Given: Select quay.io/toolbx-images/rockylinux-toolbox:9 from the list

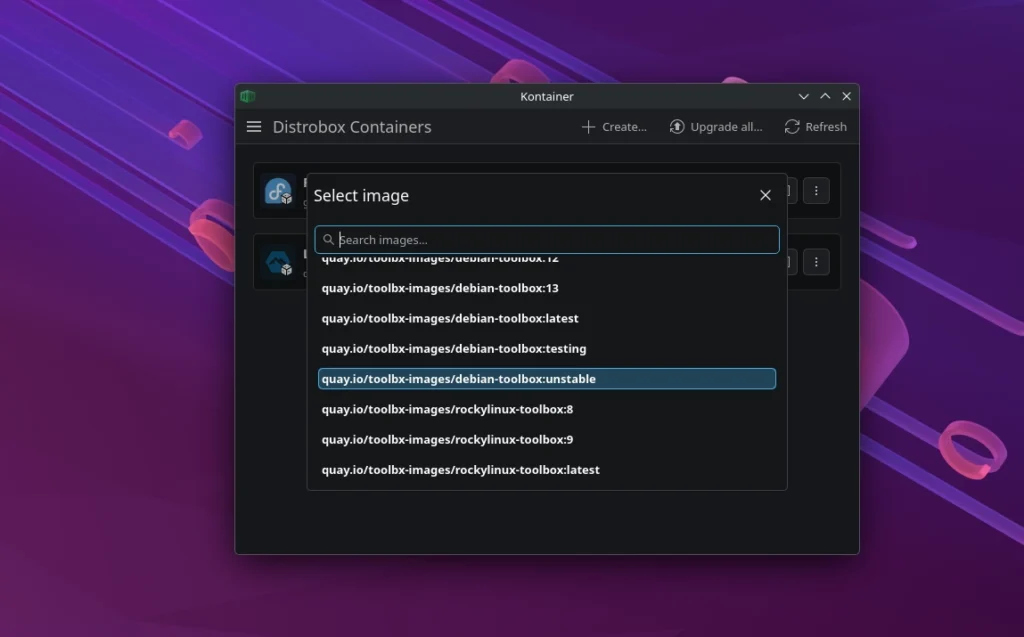Looking at the screenshot, I should [447, 439].
